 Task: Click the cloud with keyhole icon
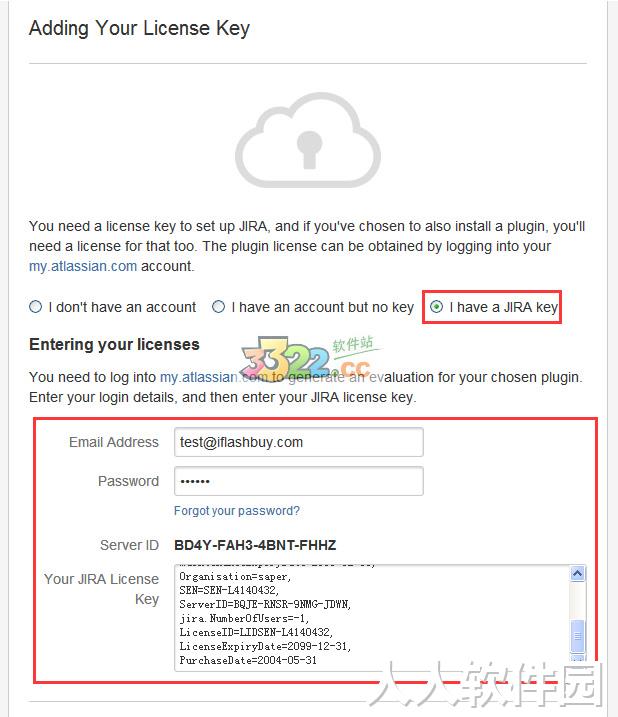307,140
